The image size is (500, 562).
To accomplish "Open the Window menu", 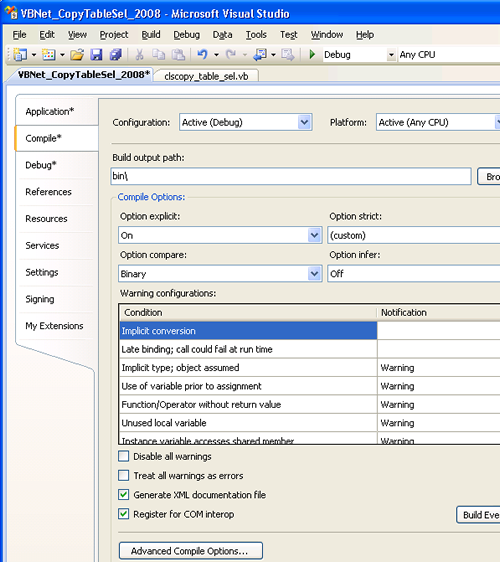I will click(x=327, y=34).
